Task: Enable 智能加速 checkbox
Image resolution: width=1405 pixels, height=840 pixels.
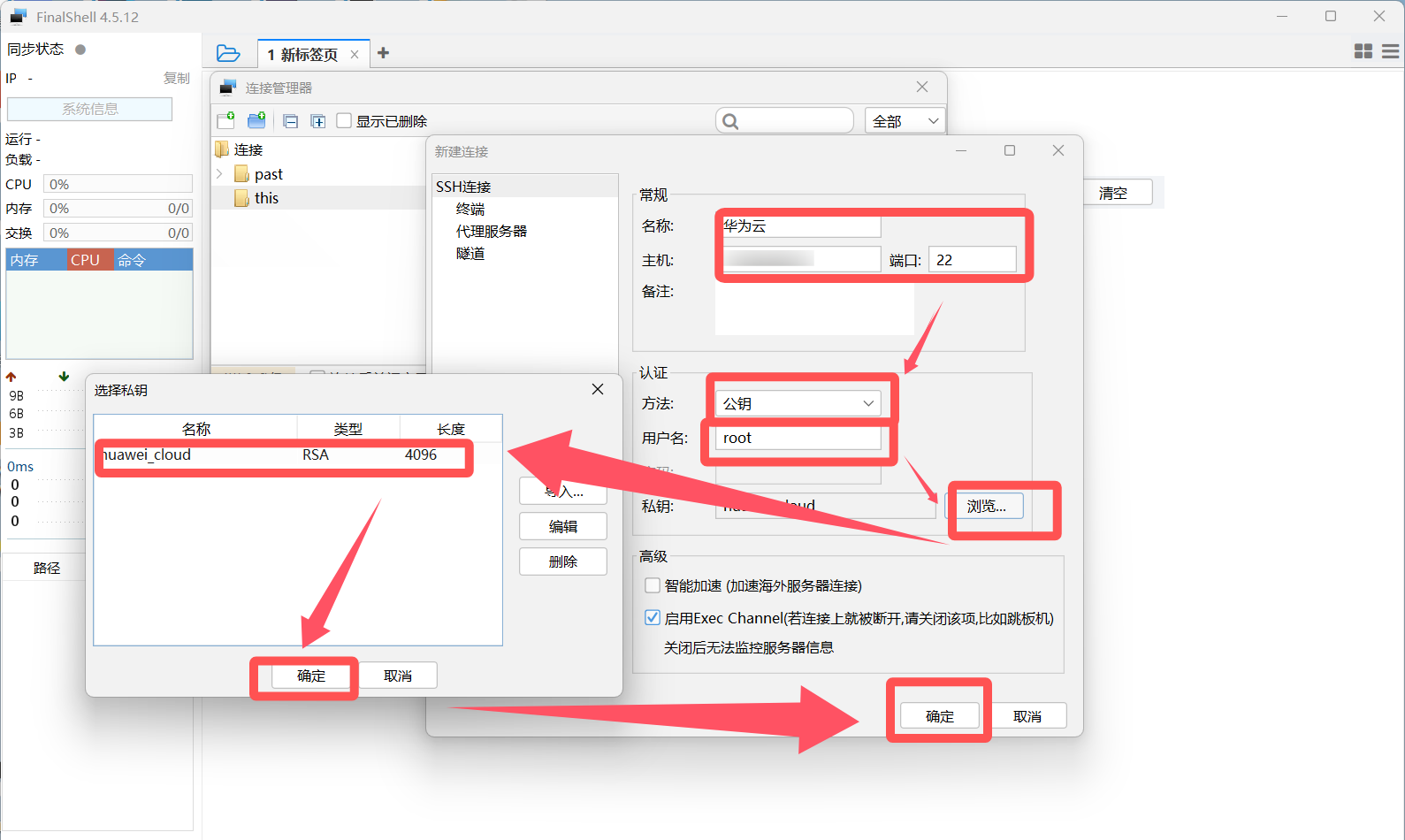Action: pos(653,585)
